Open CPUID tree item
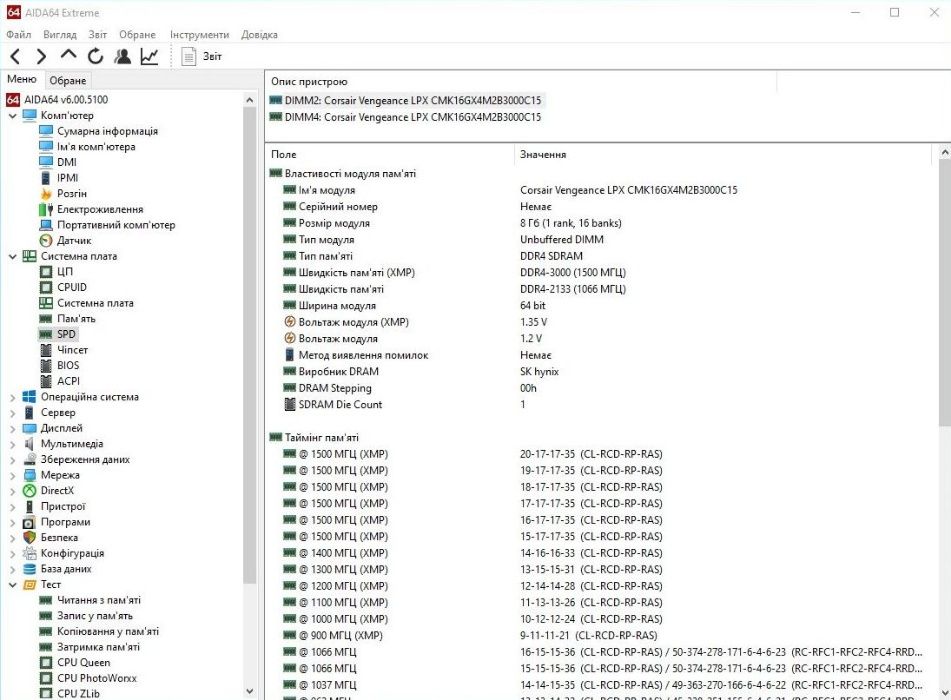951x700 pixels. 72,288
